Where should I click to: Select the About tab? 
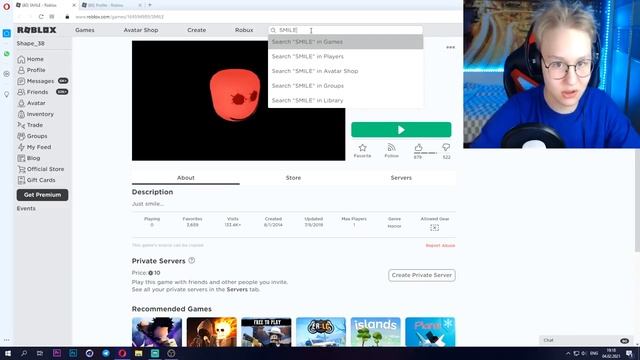pyautogui.click(x=186, y=178)
